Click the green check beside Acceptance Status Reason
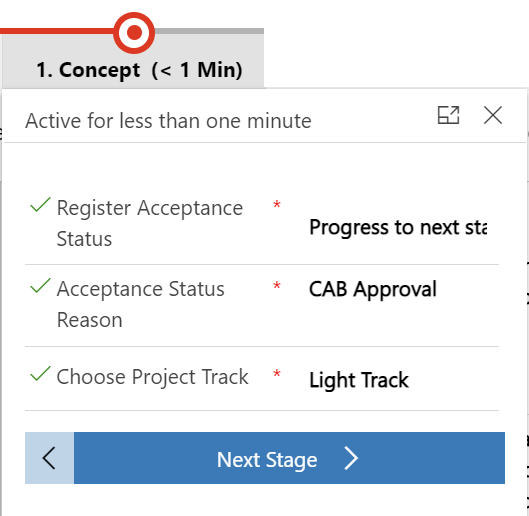The height and width of the screenshot is (516, 529). (x=40, y=286)
